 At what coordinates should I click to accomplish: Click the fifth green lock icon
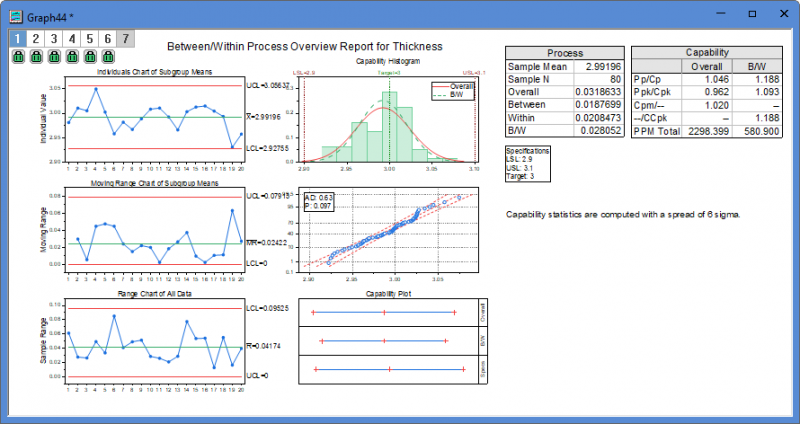[x=89, y=58]
